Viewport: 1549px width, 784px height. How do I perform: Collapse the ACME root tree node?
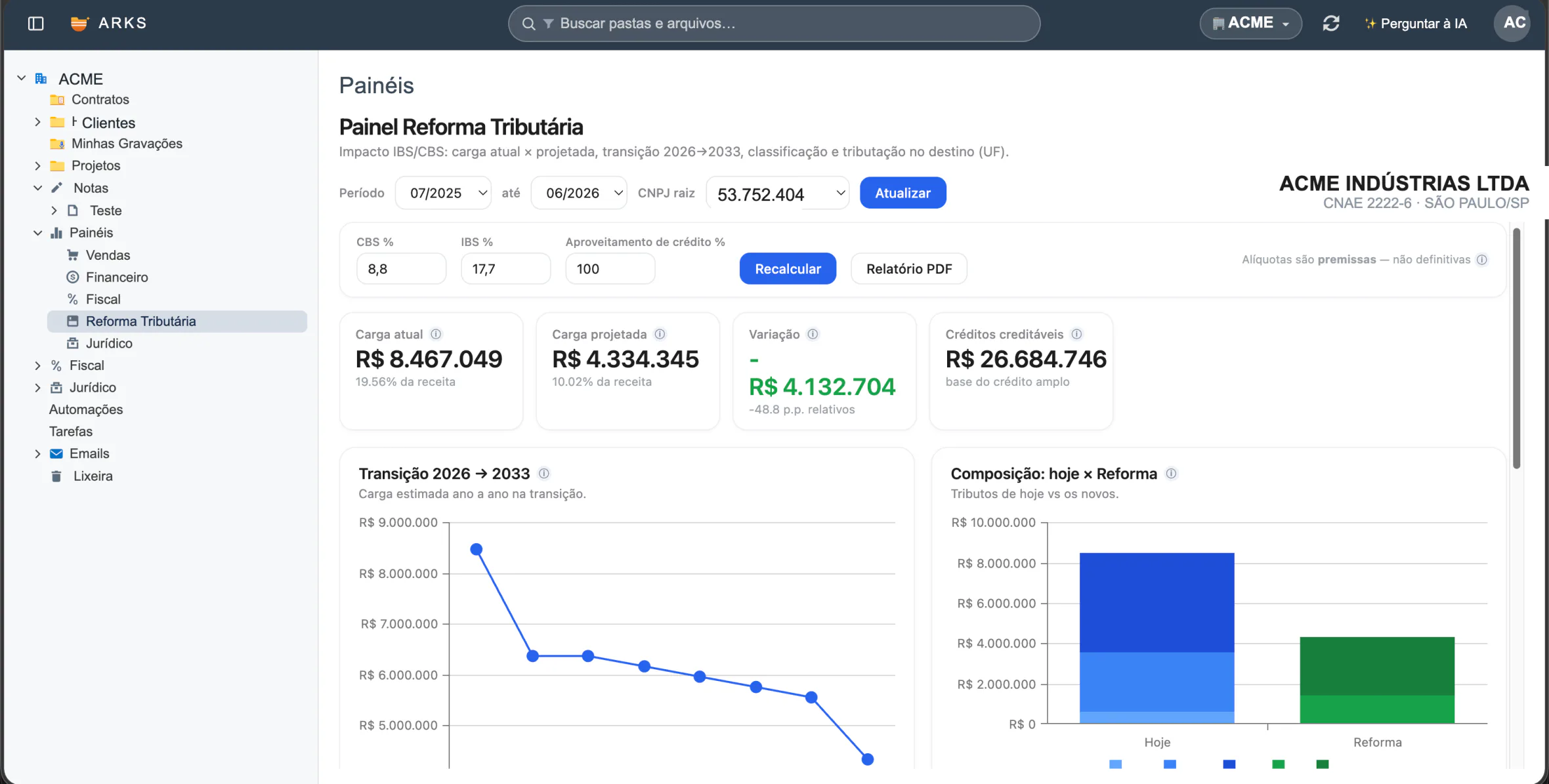(22, 78)
